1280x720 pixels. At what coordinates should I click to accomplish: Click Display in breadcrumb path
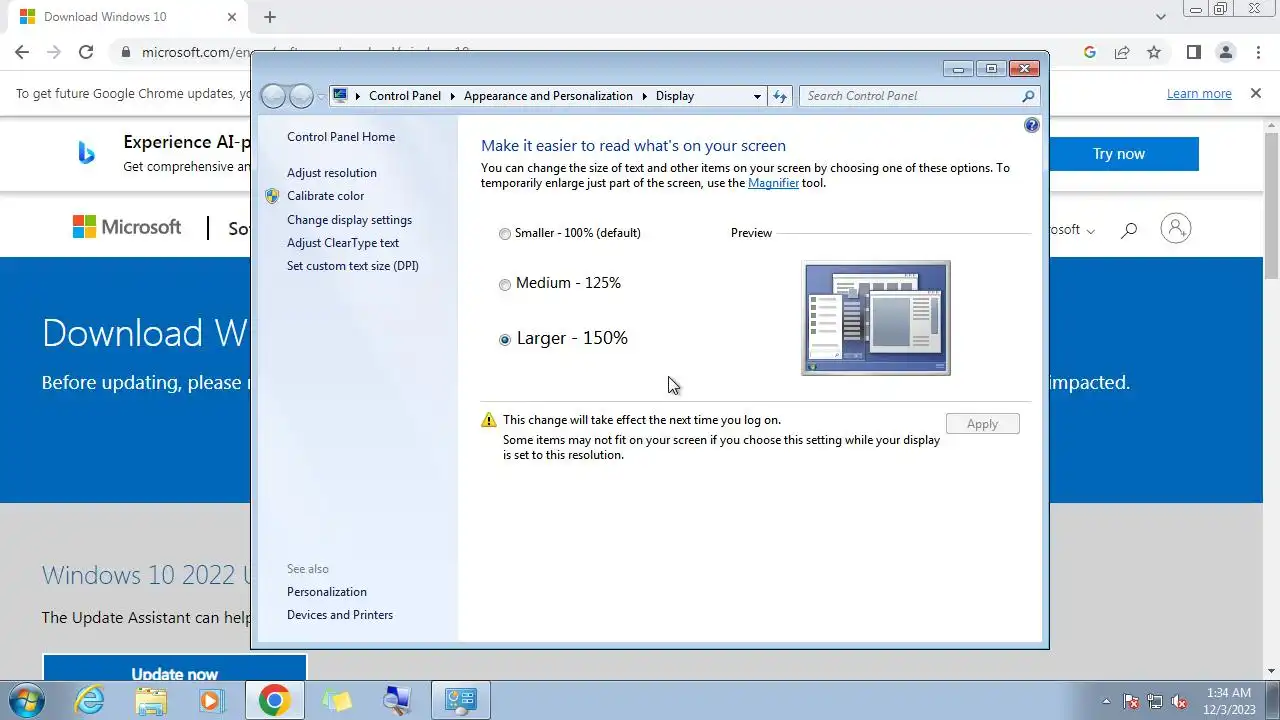675,96
